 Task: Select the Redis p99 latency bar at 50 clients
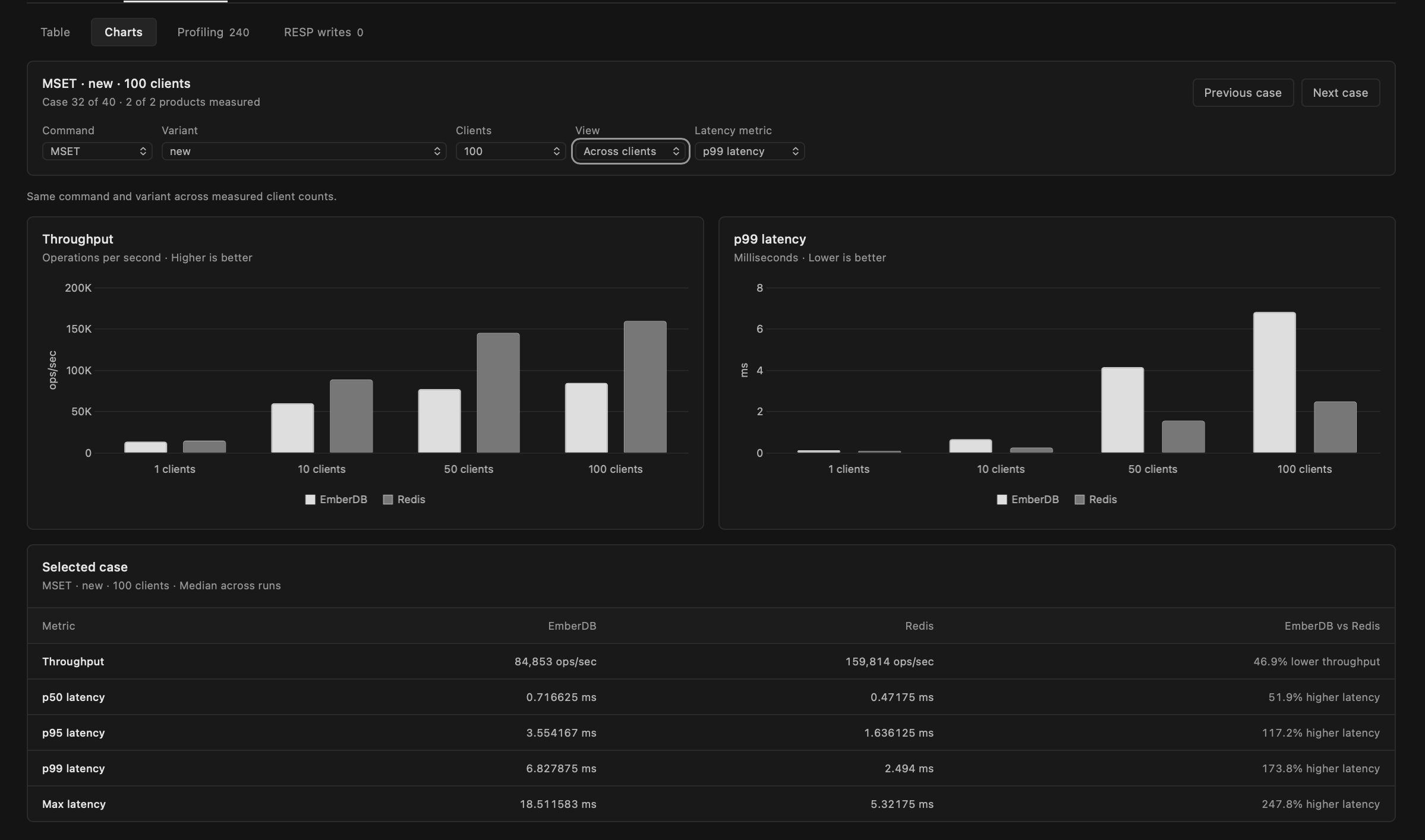coord(1183,437)
